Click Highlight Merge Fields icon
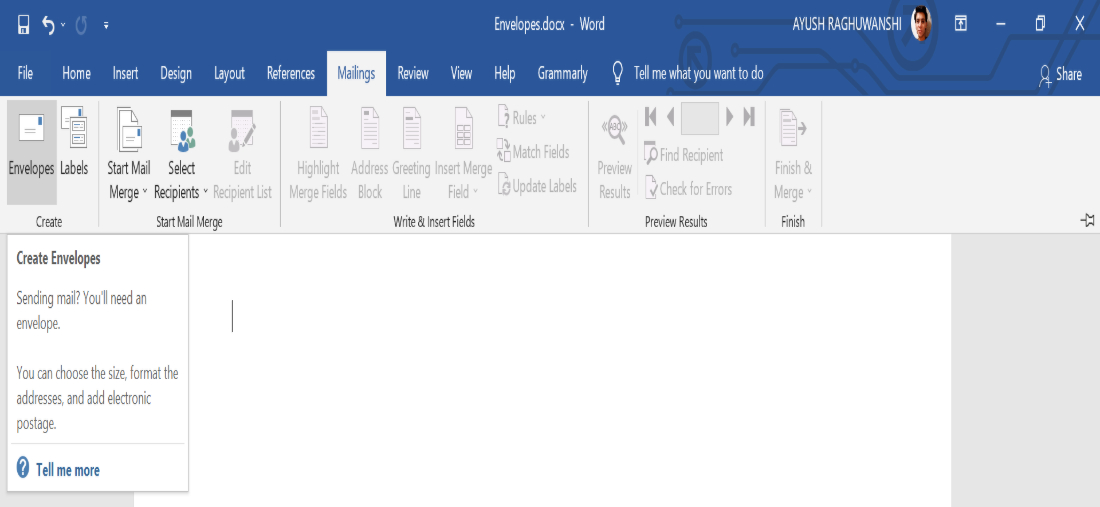This screenshot has width=1100, height=507. 318,151
